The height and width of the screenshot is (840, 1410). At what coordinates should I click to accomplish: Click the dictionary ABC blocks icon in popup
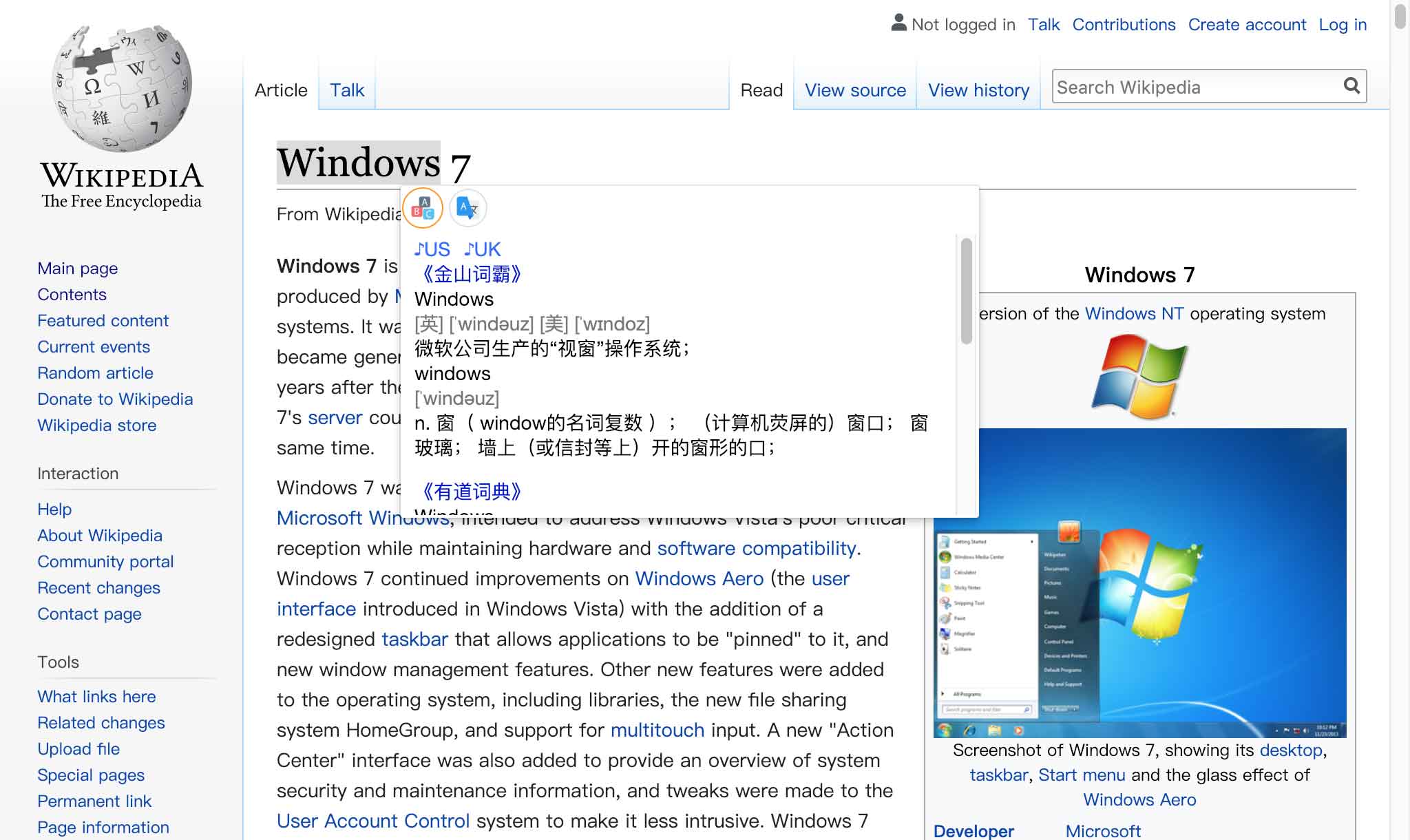point(422,208)
